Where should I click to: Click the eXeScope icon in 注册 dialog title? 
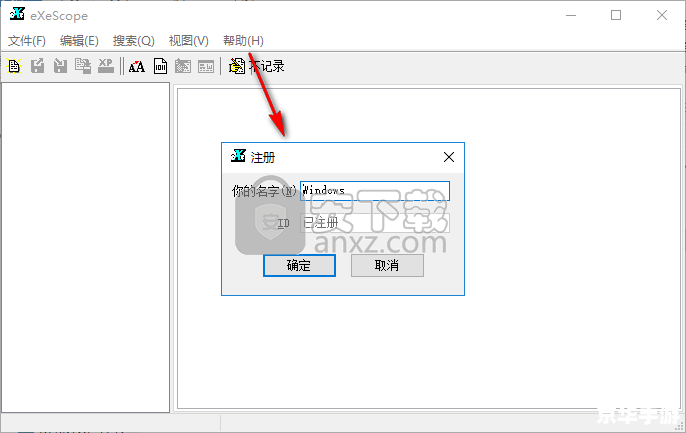[x=238, y=156]
